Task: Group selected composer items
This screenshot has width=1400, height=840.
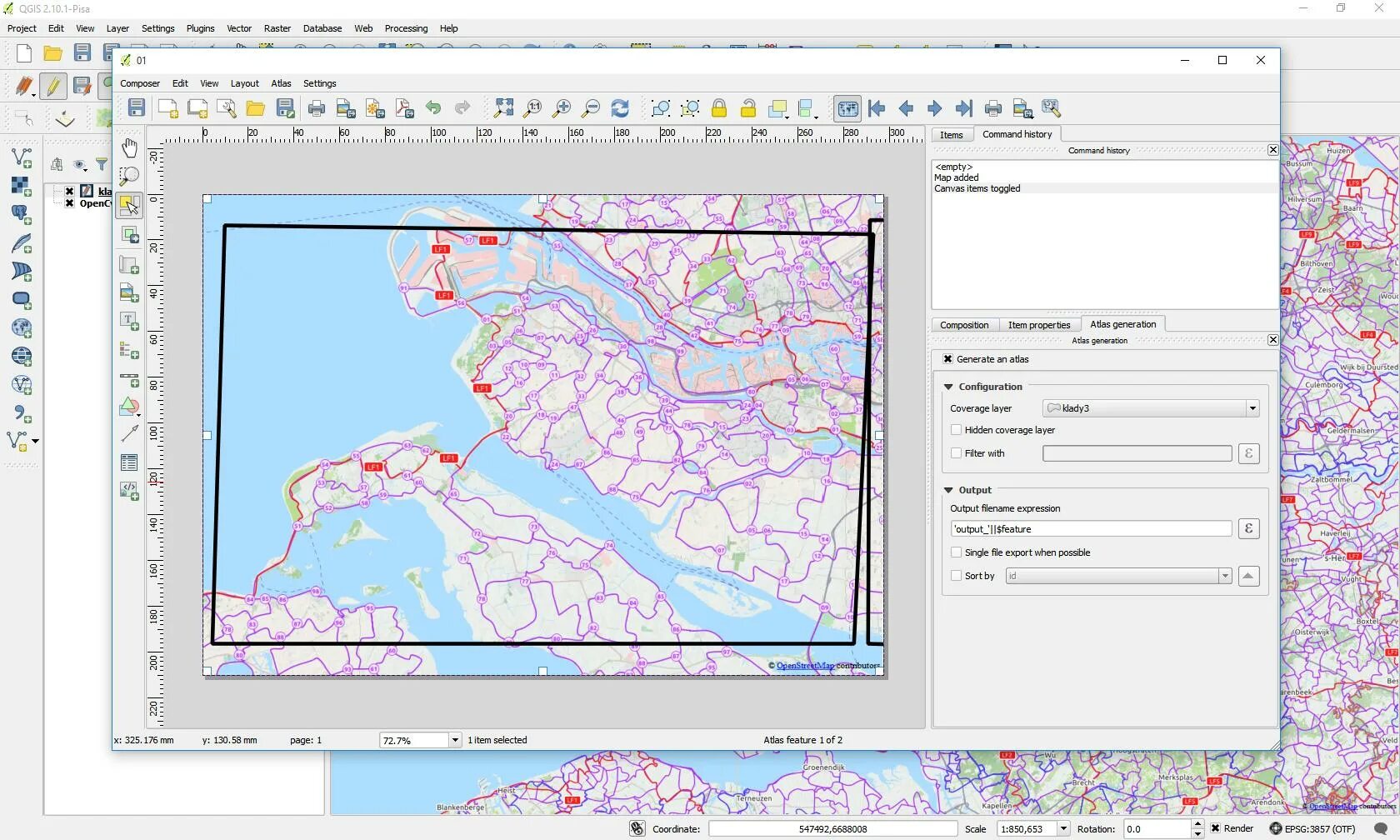Action: tap(661, 107)
